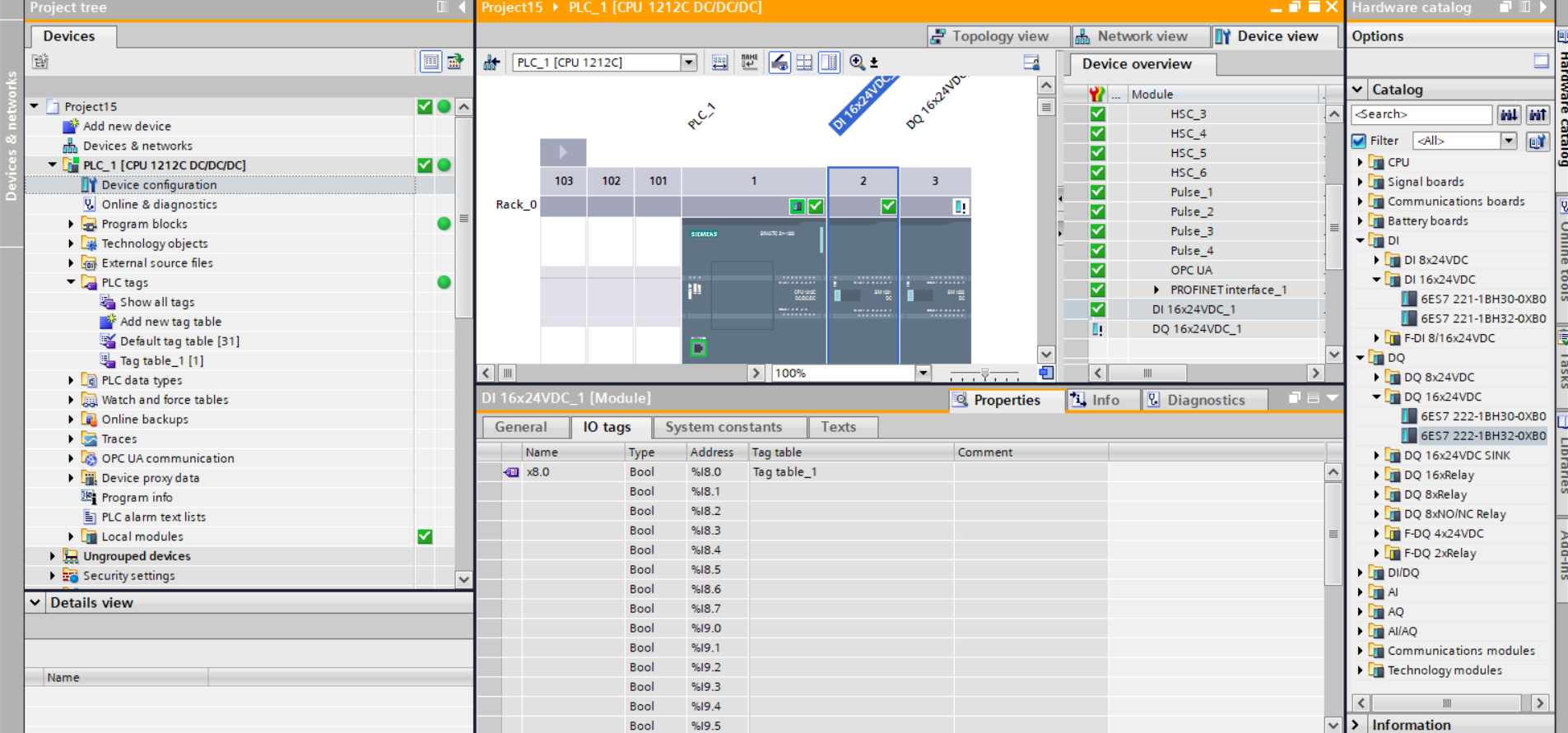
Task: Open Tag table_1 [1] in the tree
Action: click(161, 360)
